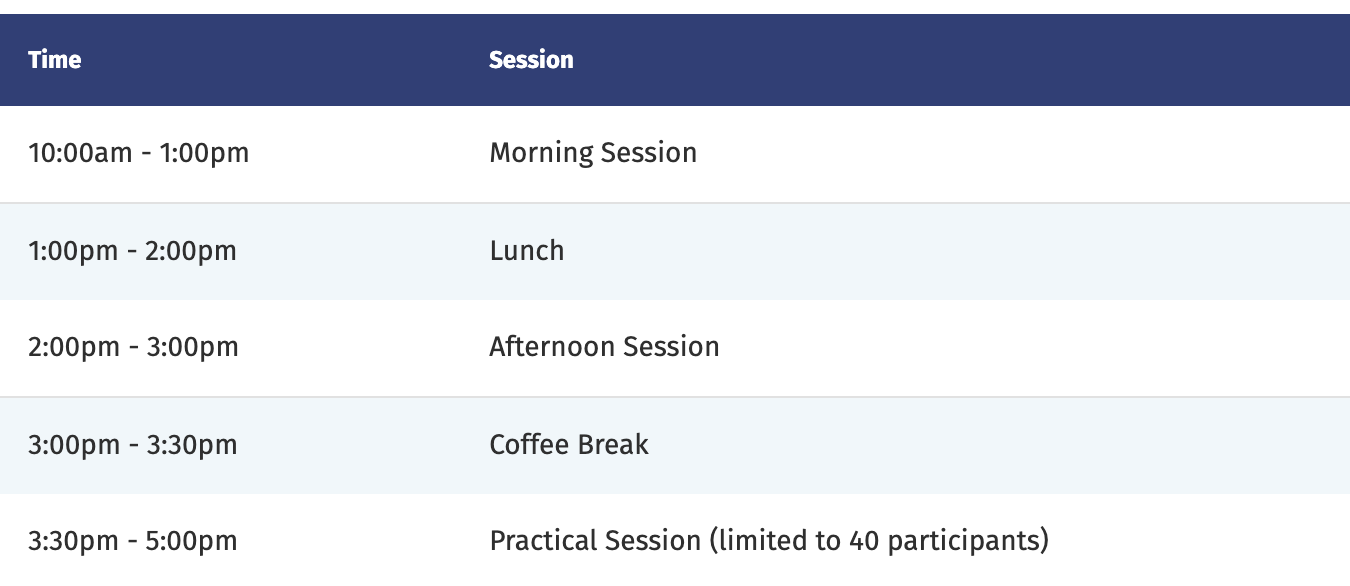
Task: Click the 1:00pm - 2:00pm time slot
Action: (133, 250)
